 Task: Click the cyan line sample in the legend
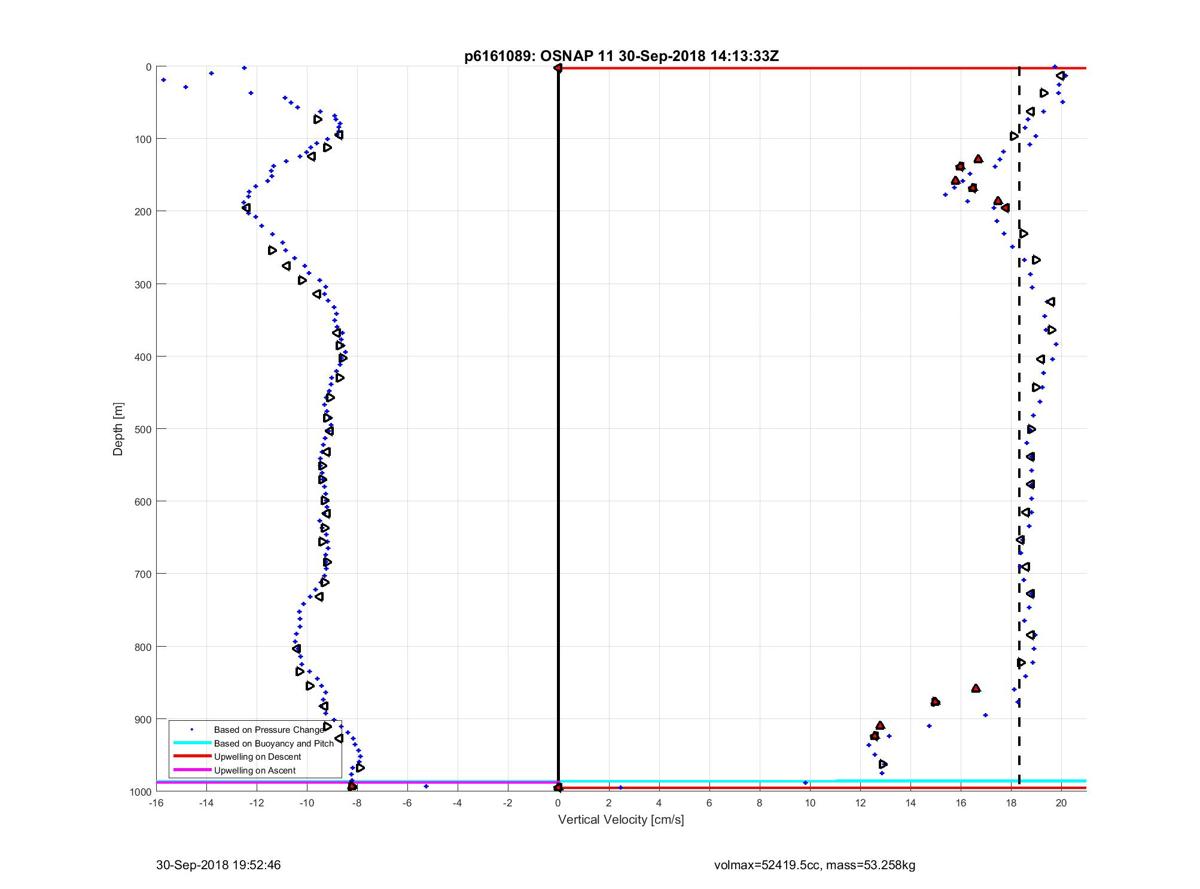(191, 744)
